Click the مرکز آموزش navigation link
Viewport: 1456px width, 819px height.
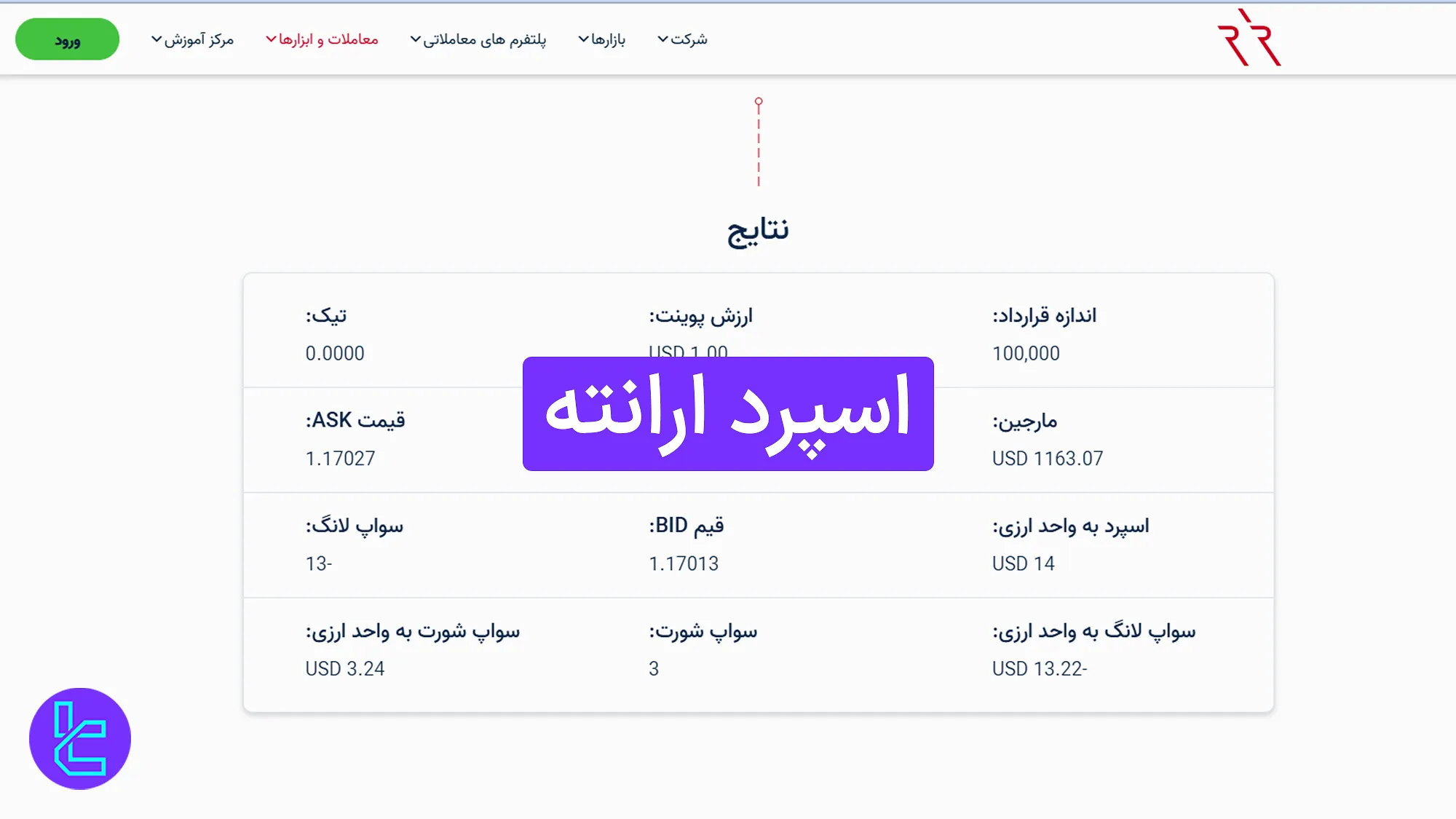193,40
